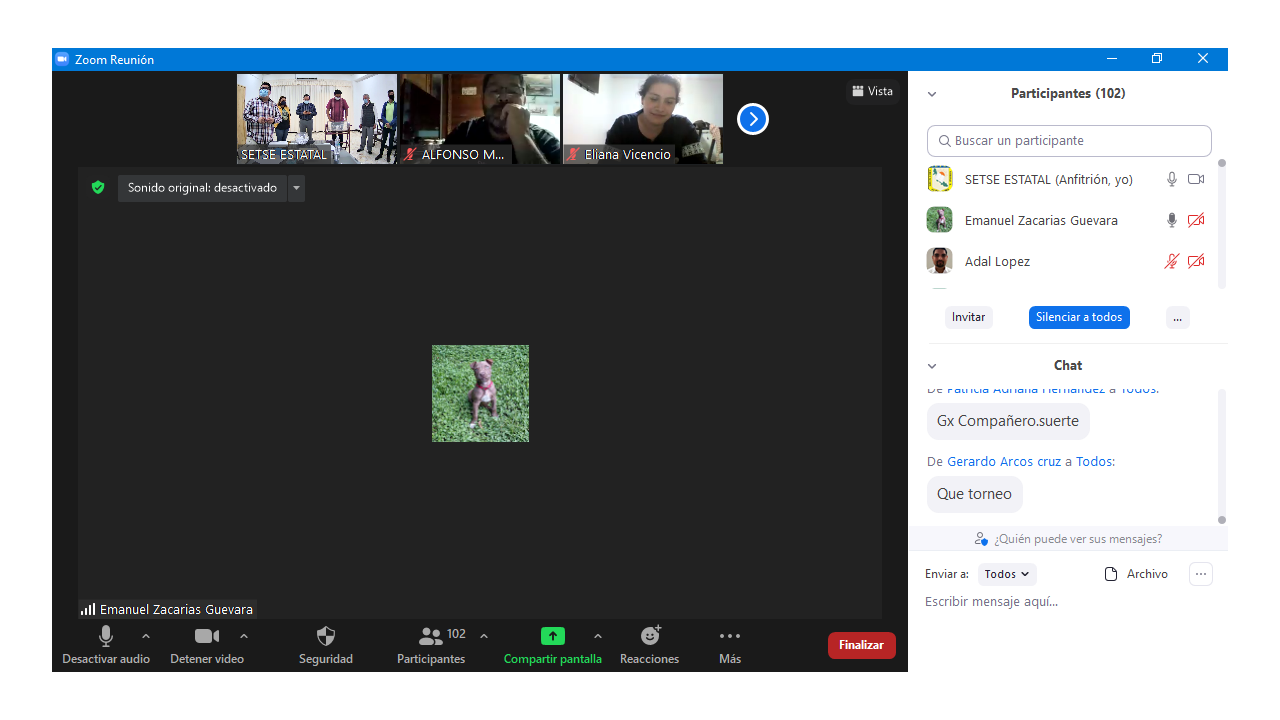1280x720 pixels.
Task: Toggle SETSE ESTATAL camera in participant list
Action: point(1196,179)
